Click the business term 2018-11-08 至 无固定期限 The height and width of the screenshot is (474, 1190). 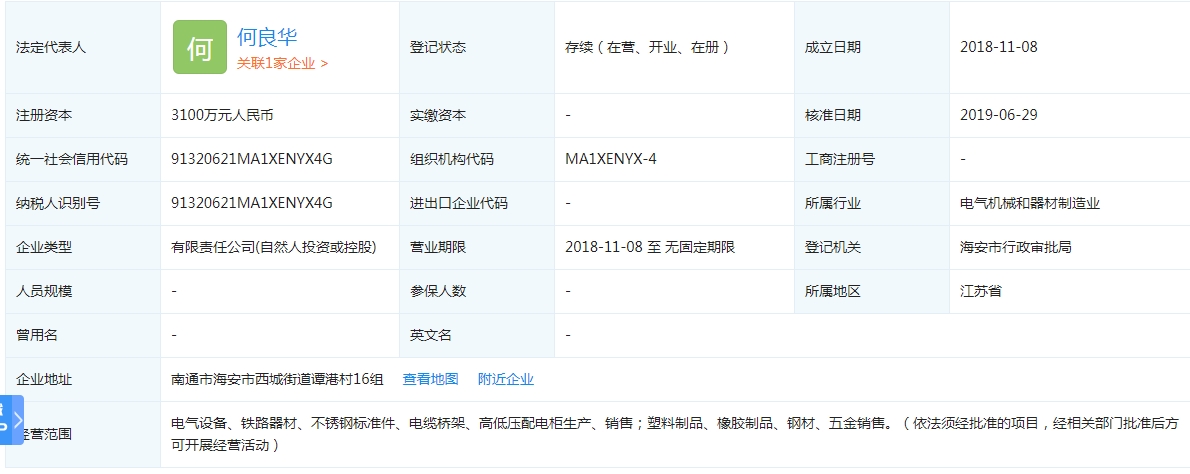pyautogui.click(x=650, y=247)
